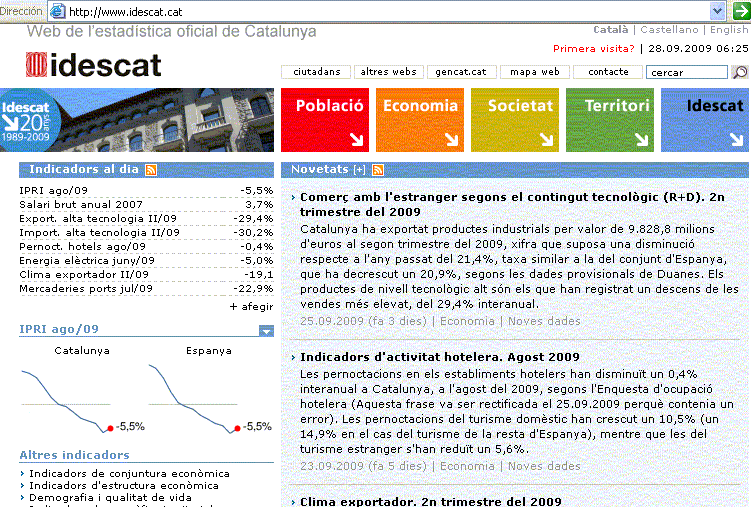Viewport: 751px width, 507px height.
Task: Switch language to Català
Action: [610, 30]
